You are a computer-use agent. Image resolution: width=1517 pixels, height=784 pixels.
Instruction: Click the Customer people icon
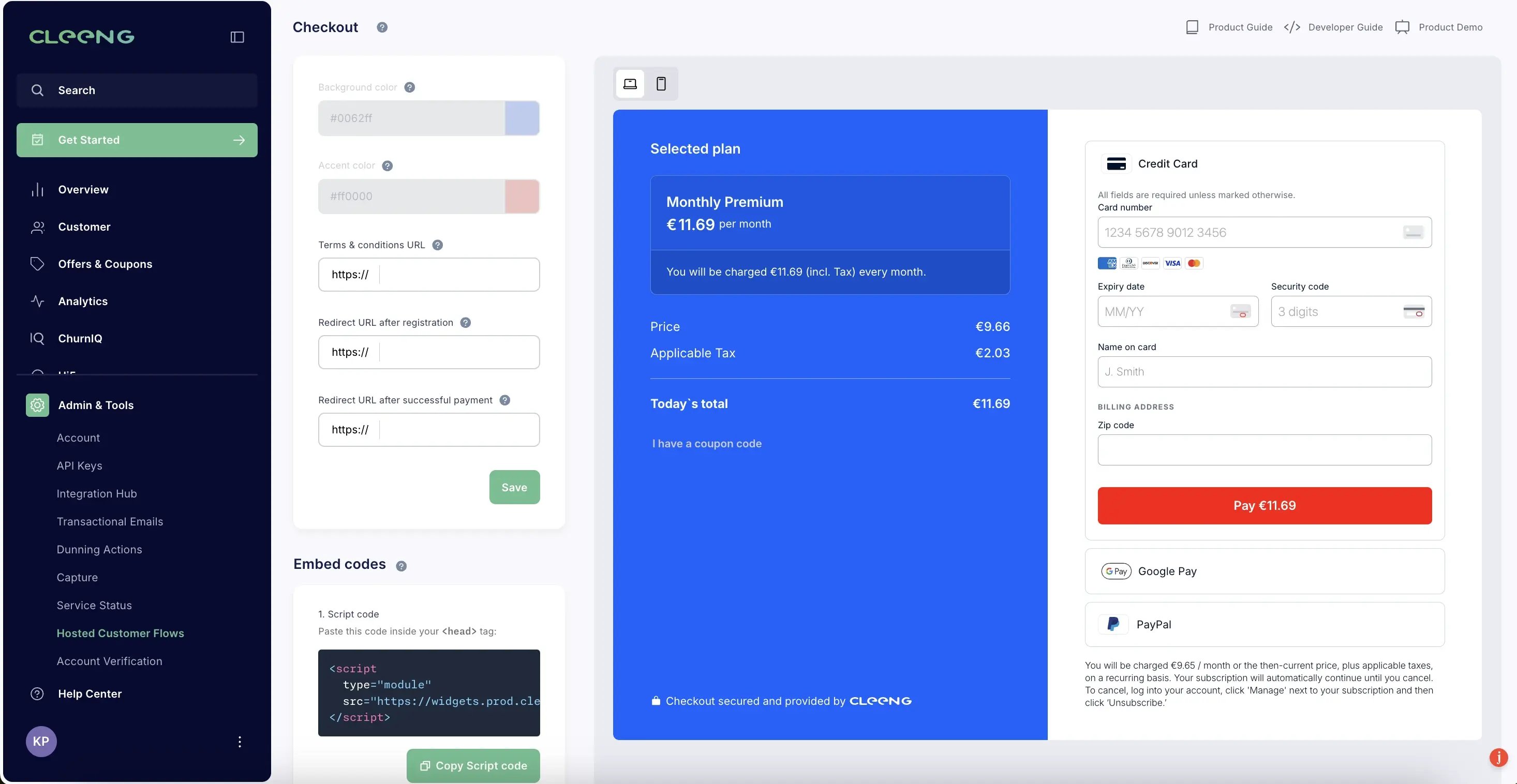coord(37,227)
